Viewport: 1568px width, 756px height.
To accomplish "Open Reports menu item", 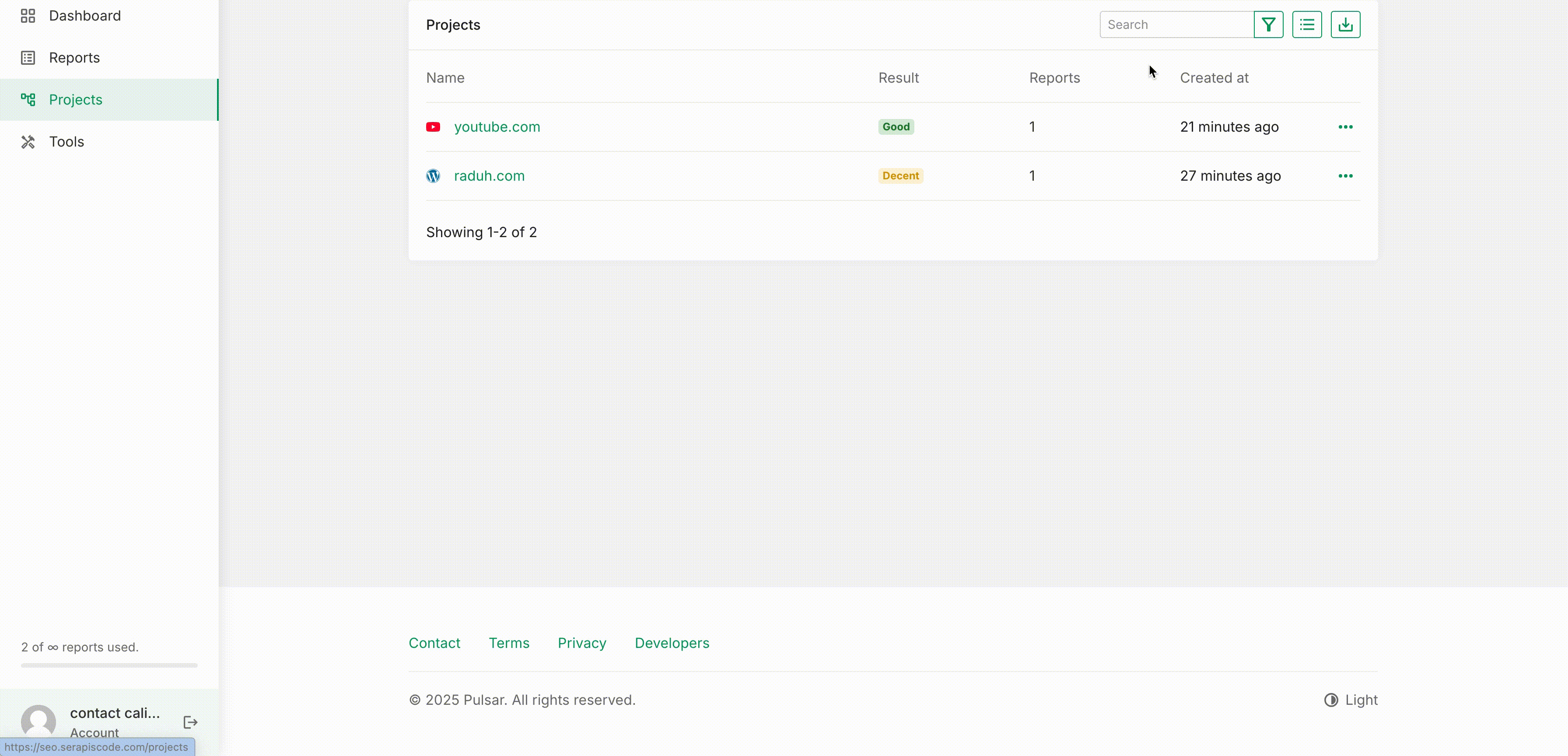I will click(109, 58).
